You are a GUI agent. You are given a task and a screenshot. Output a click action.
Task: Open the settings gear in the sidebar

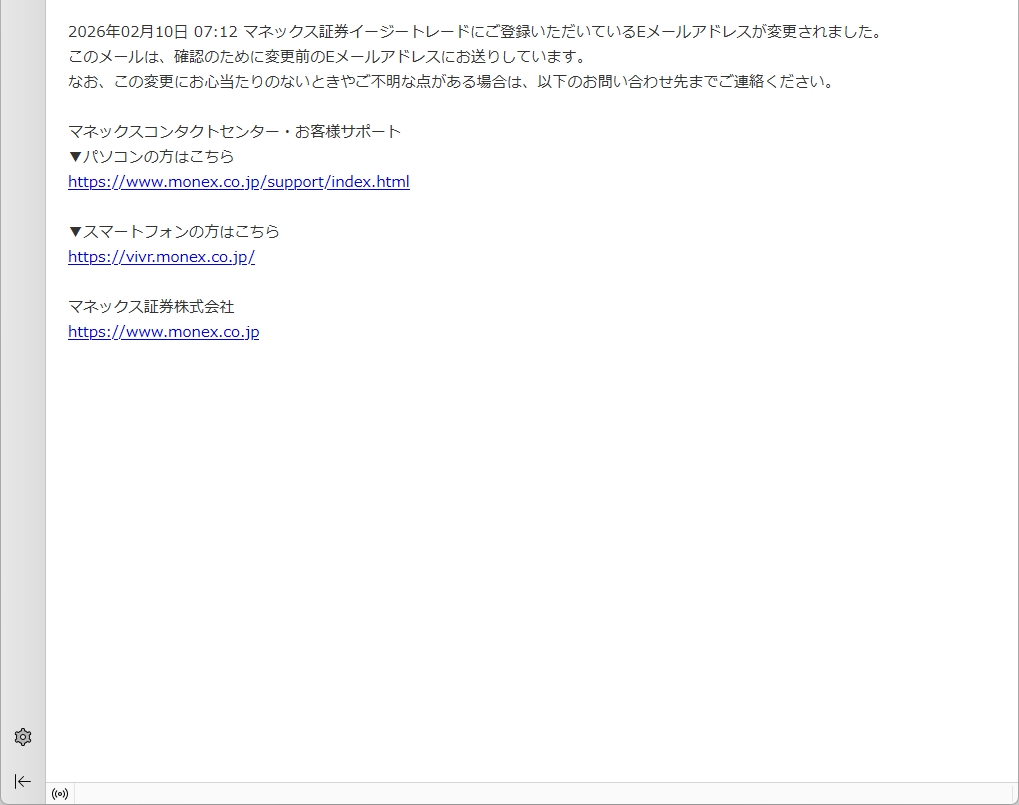pyautogui.click(x=23, y=737)
